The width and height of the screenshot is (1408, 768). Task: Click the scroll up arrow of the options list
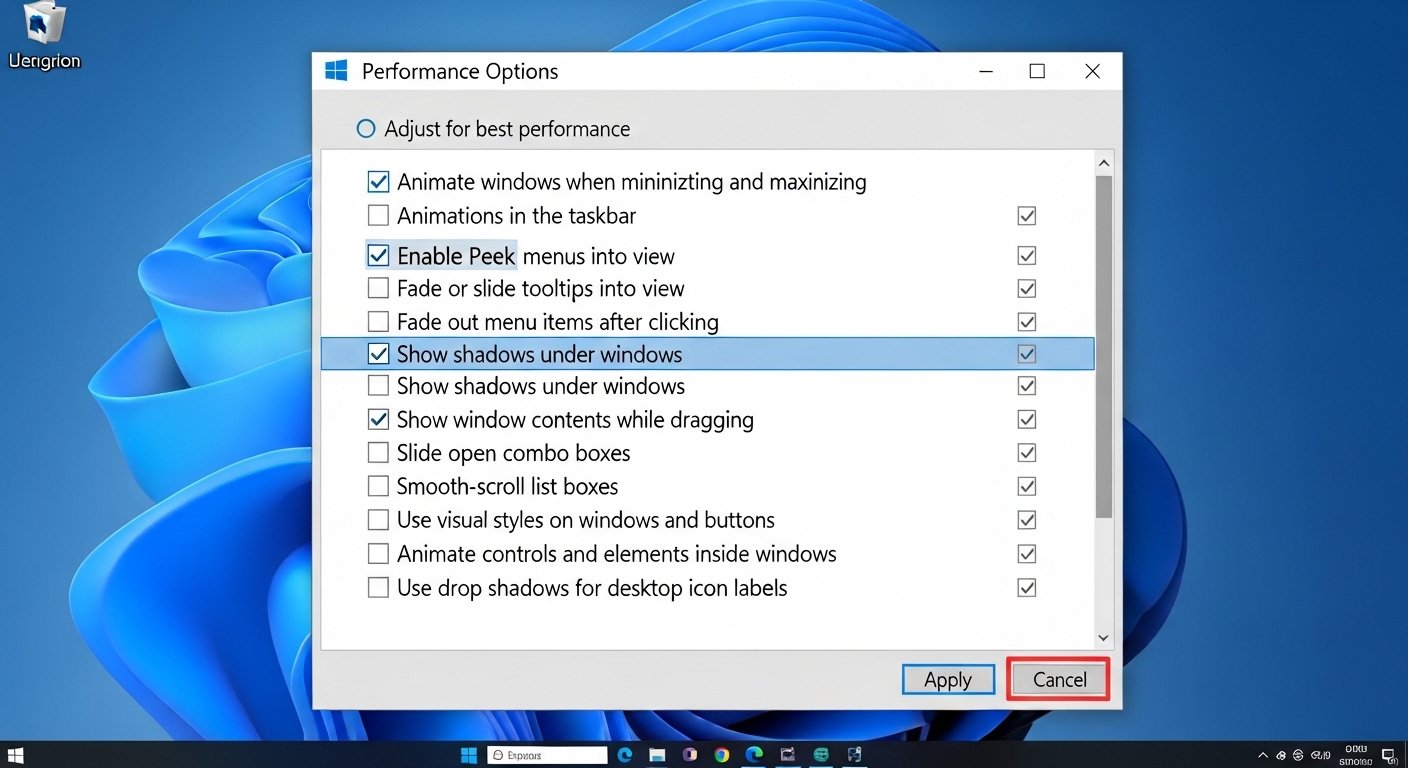coord(1104,163)
